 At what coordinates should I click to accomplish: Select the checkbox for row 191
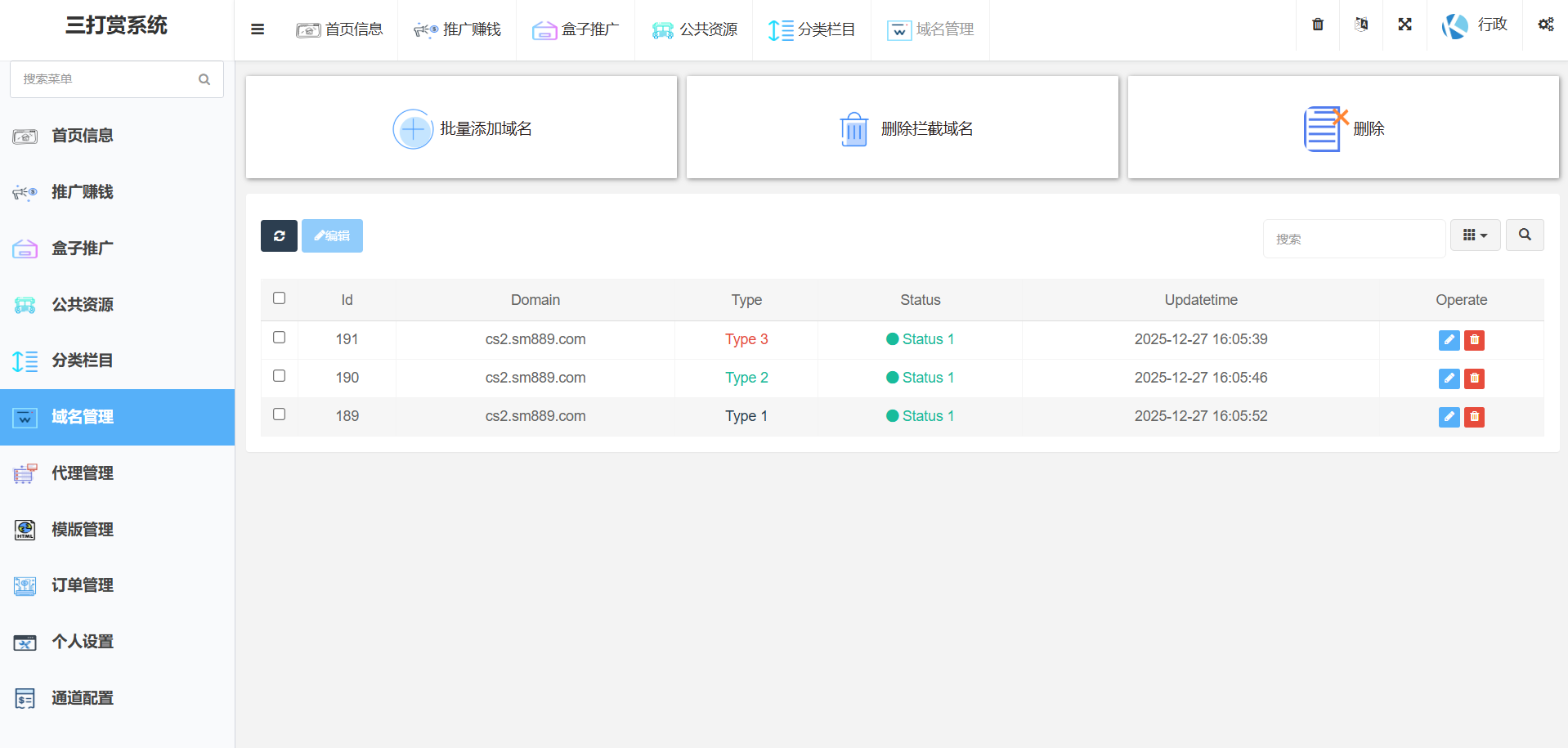(280, 338)
